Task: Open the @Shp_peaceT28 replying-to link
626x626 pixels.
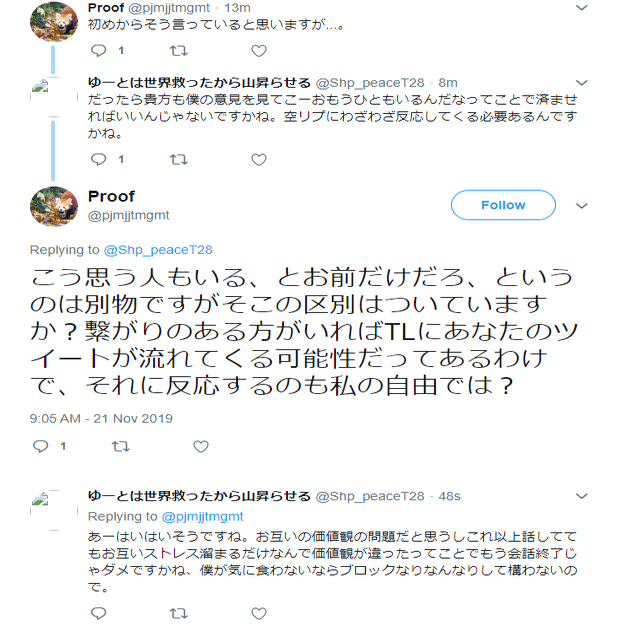Action: [x=158, y=250]
